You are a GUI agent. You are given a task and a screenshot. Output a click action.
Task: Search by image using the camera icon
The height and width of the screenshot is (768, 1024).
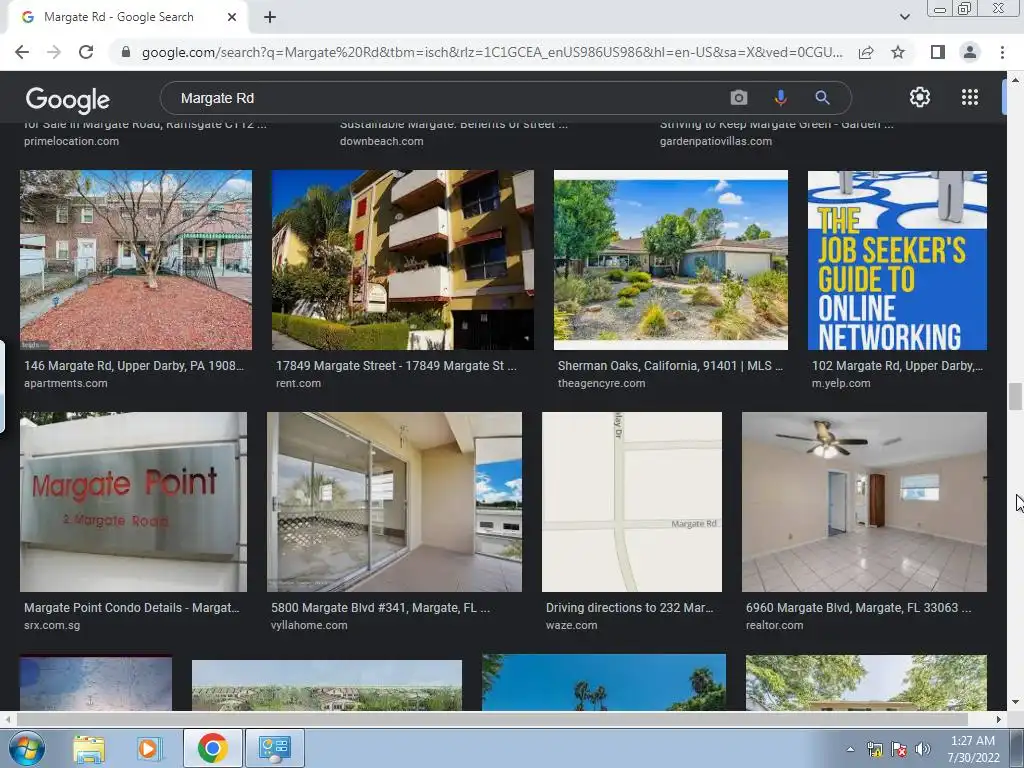point(739,98)
